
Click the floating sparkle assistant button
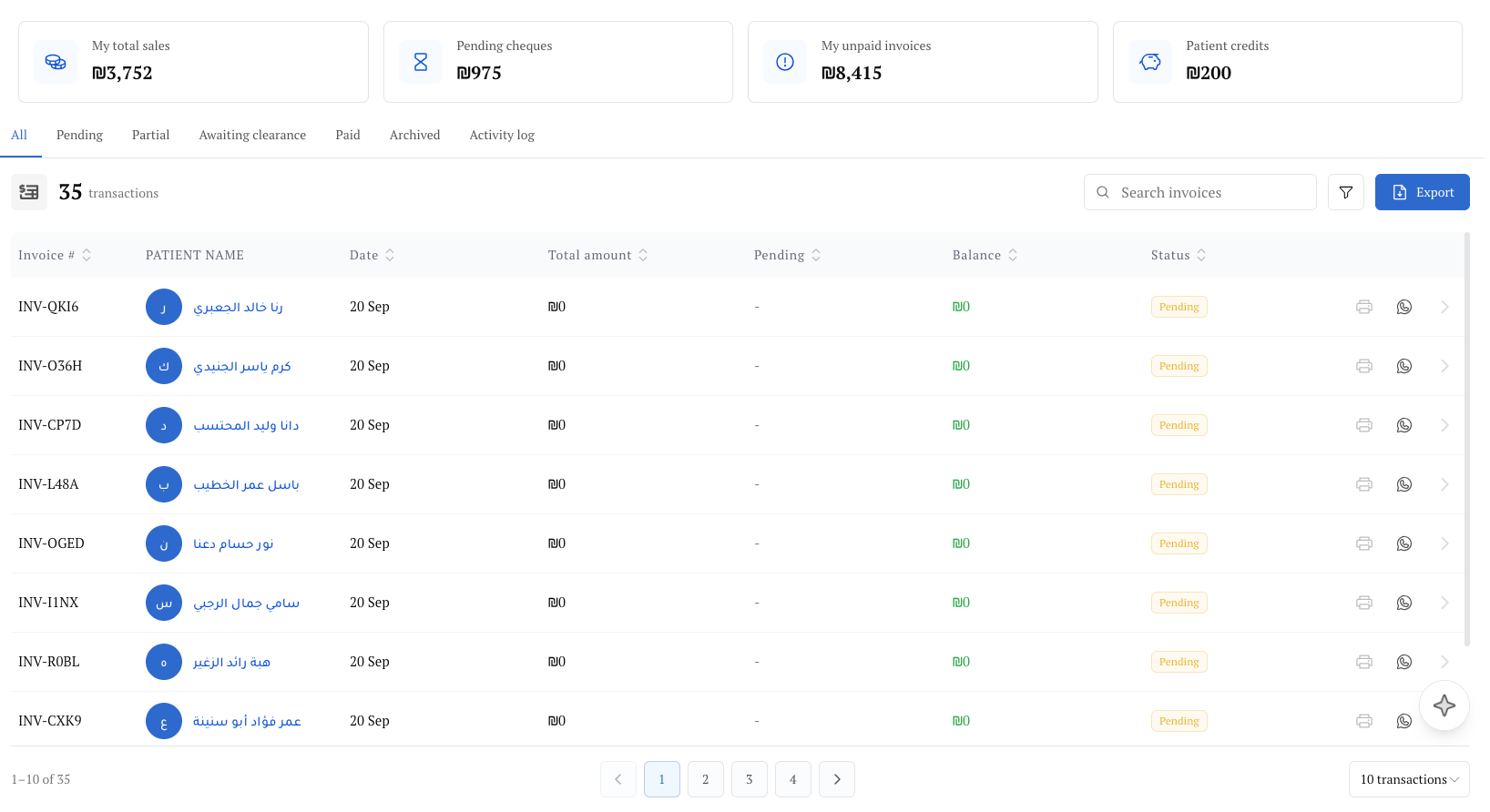pos(1444,705)
